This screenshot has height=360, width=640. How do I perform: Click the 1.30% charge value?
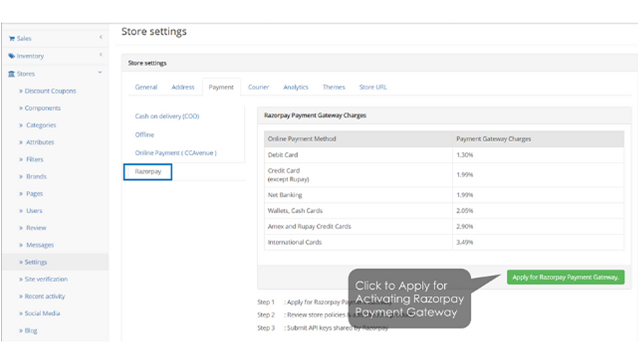click(464, 155)
